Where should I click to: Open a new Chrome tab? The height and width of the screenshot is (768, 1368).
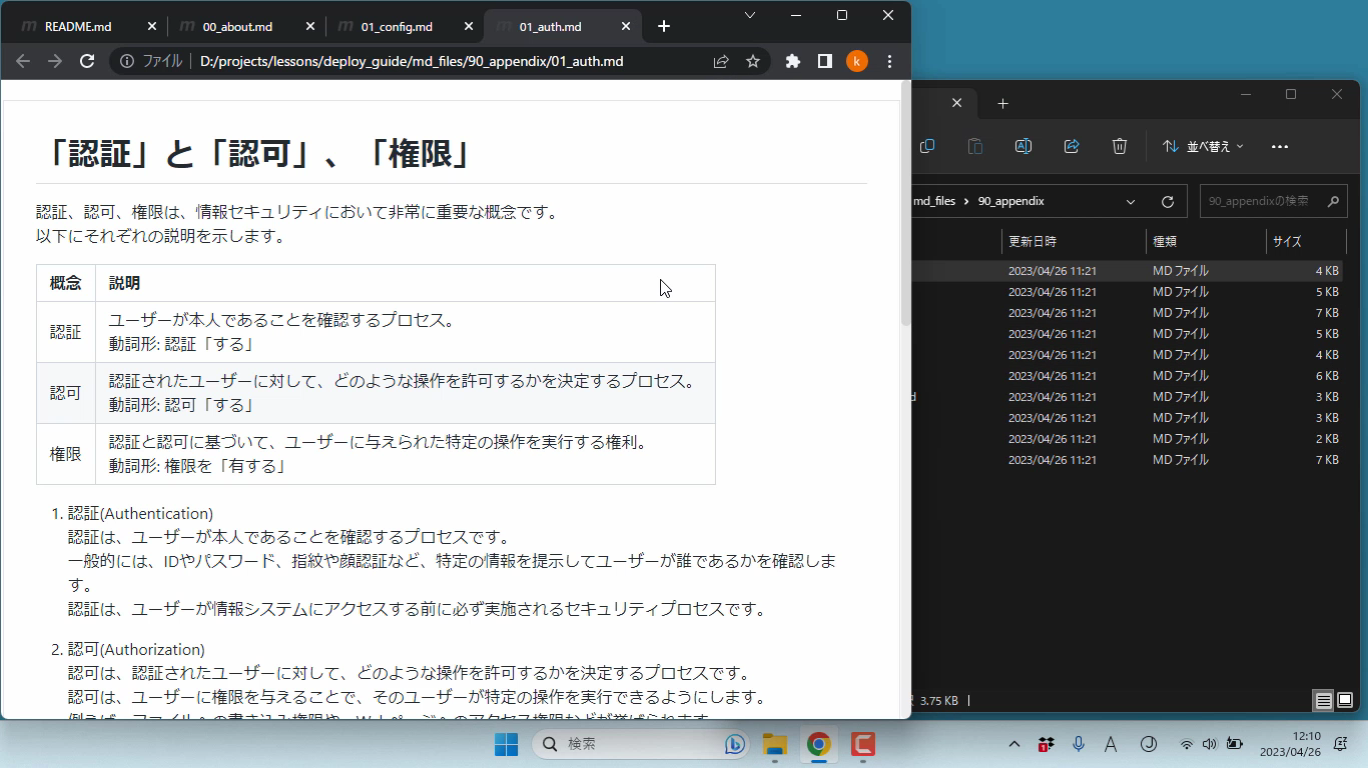pyautogui.click(x=664, y=26)
